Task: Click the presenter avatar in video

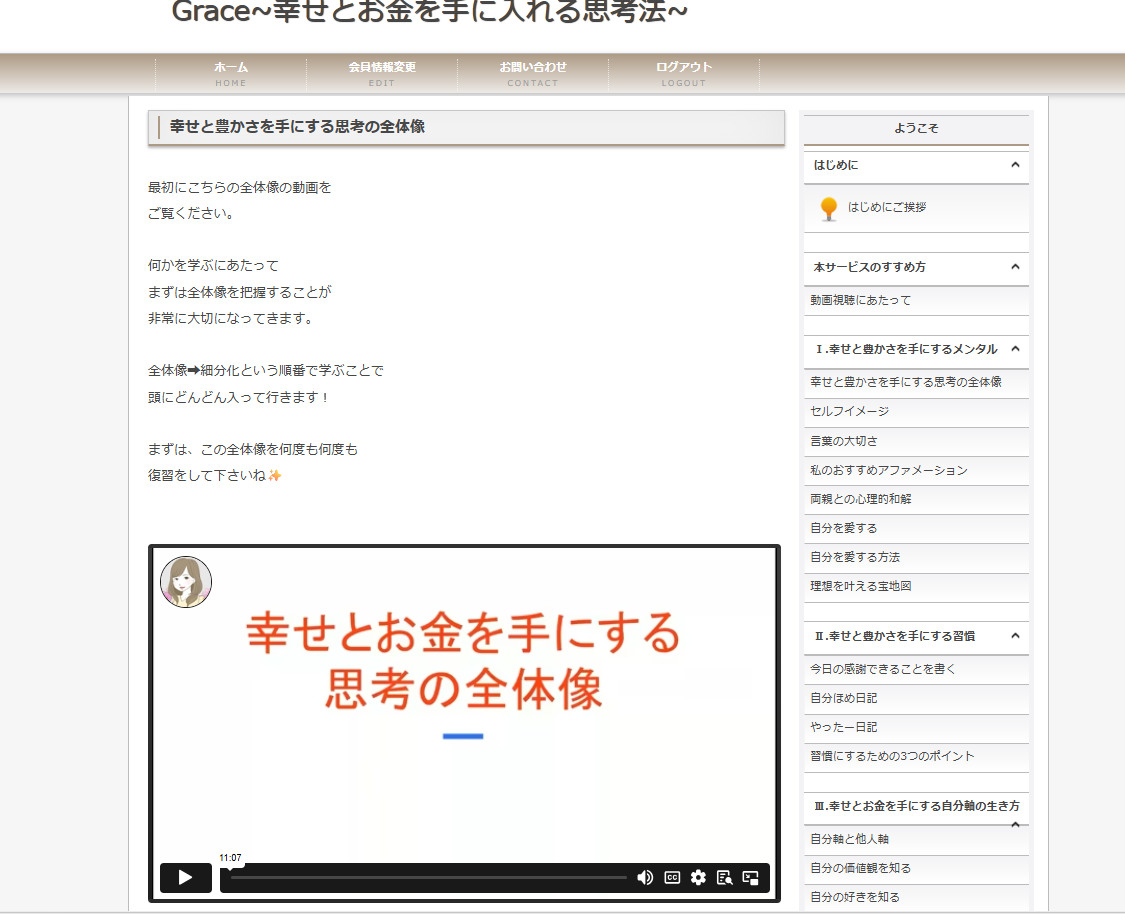Action: [186, 582]
